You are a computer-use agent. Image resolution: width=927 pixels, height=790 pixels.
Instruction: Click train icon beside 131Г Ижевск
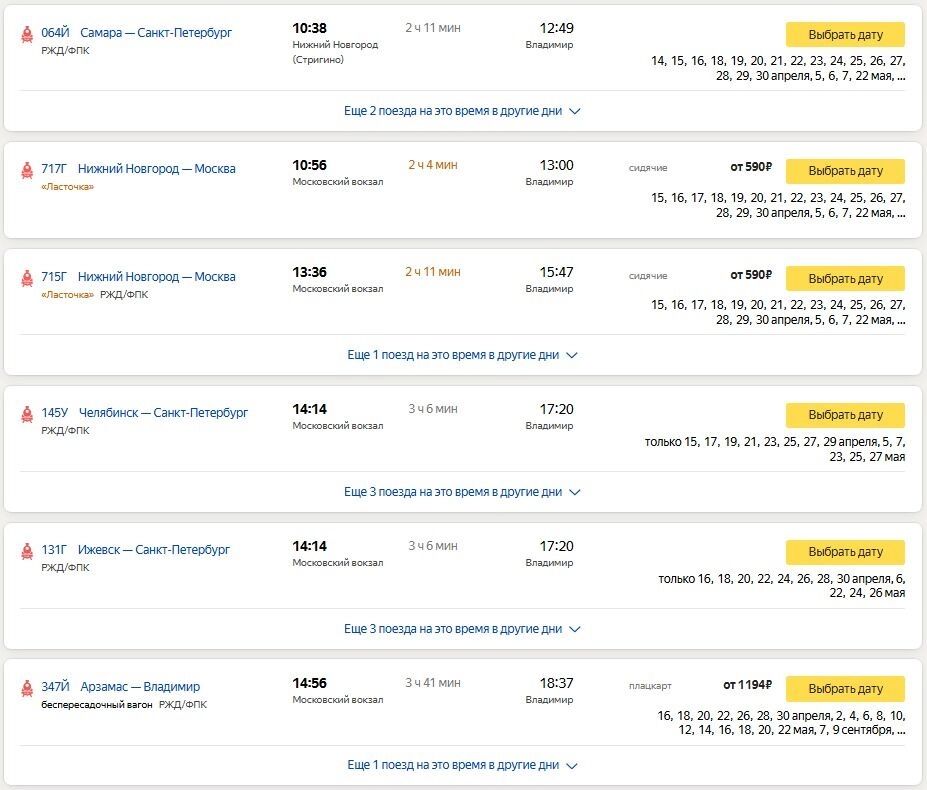27,552
